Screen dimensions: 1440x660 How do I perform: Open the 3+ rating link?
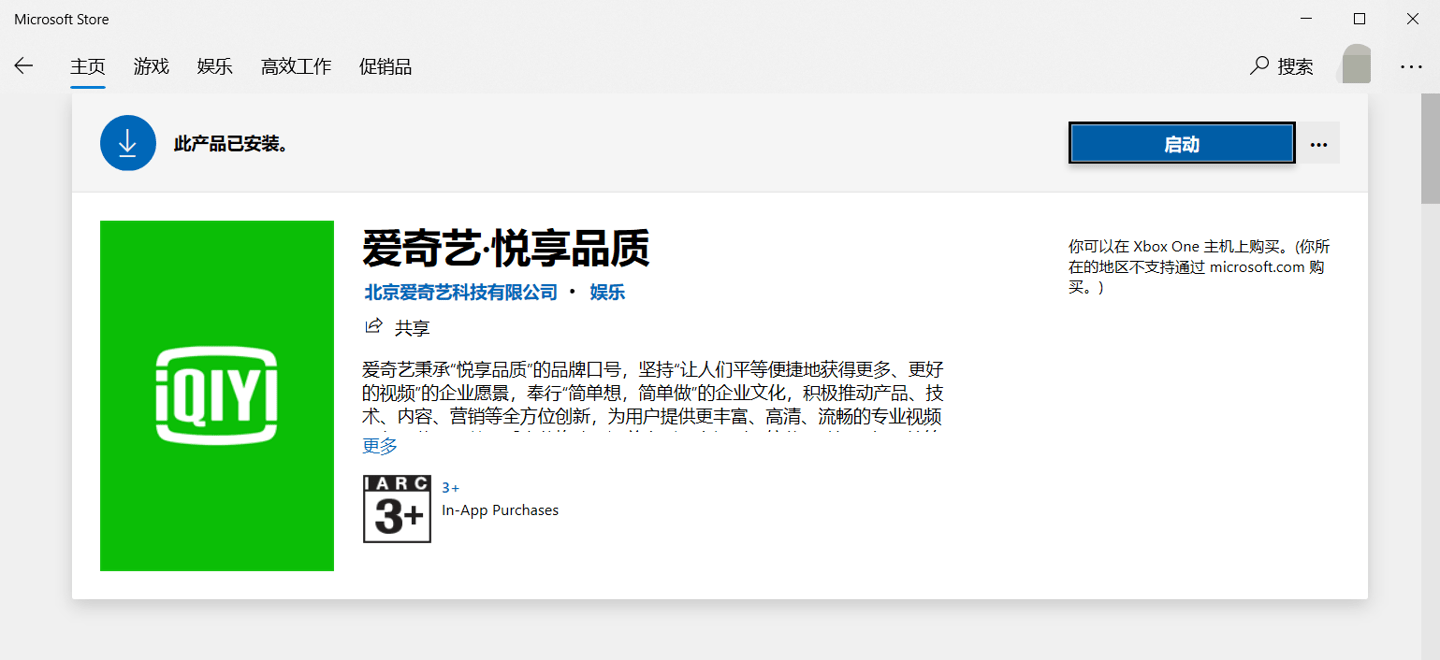point(451,488)
